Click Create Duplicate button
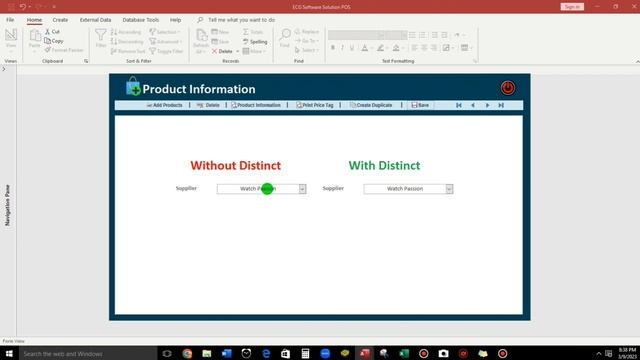 [x=371, y=105]
